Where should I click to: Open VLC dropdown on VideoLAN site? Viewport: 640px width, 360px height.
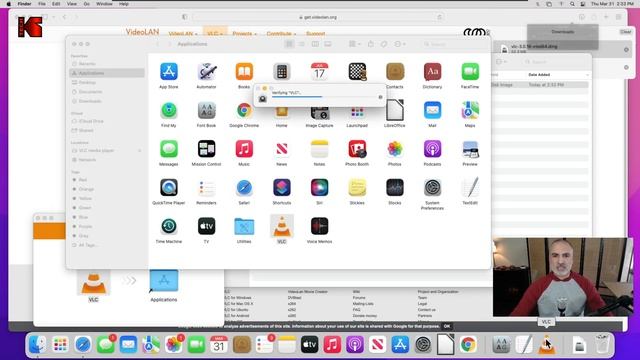(215, 33)
